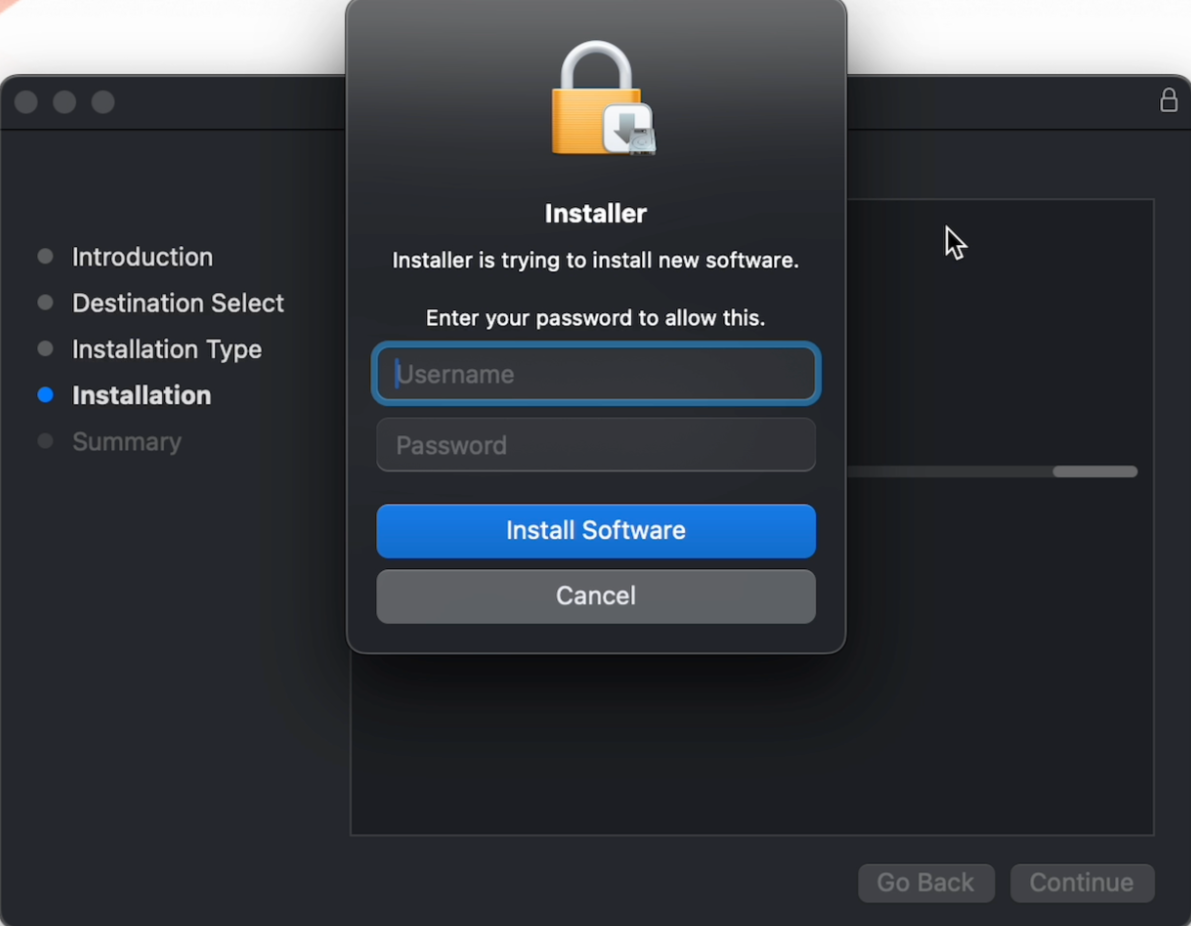The width and height of the screenshot is (1191, 926).
Task: Click the Introduction step bullet
Action: tap(46, 257)
